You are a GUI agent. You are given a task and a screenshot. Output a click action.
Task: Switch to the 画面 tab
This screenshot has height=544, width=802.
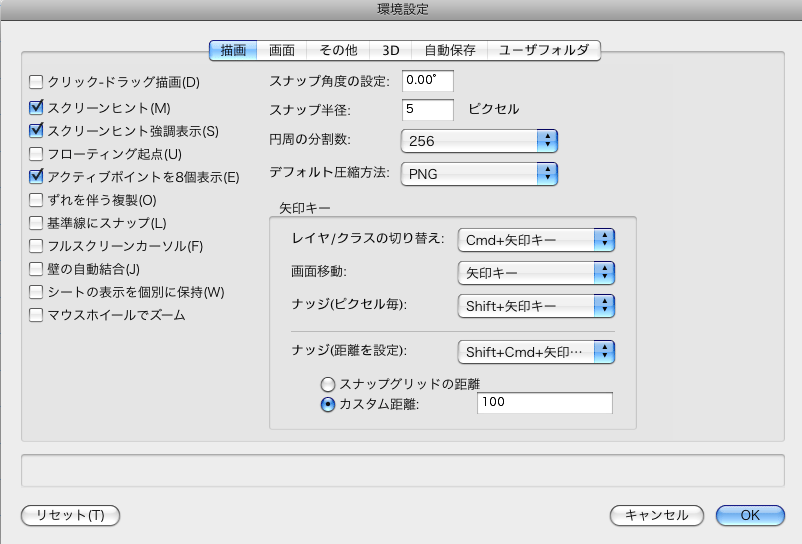[x=281, y=50]
